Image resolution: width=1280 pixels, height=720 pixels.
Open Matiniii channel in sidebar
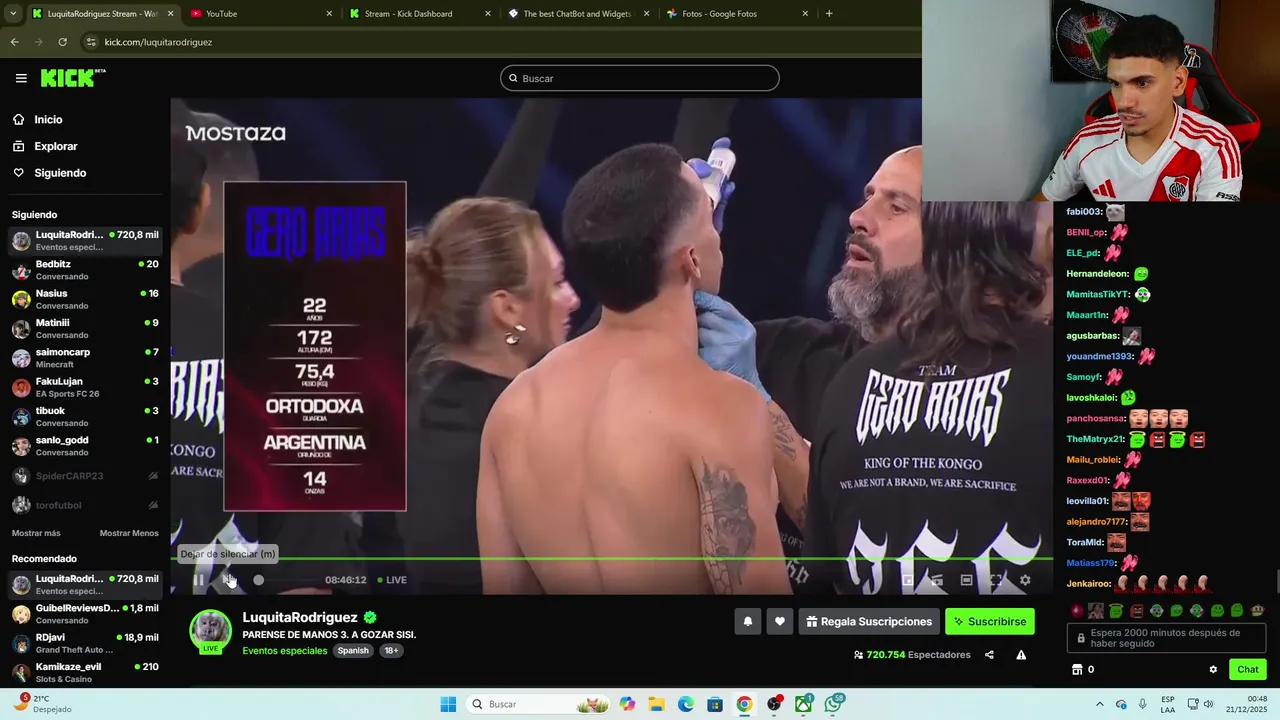coord(85,329)
